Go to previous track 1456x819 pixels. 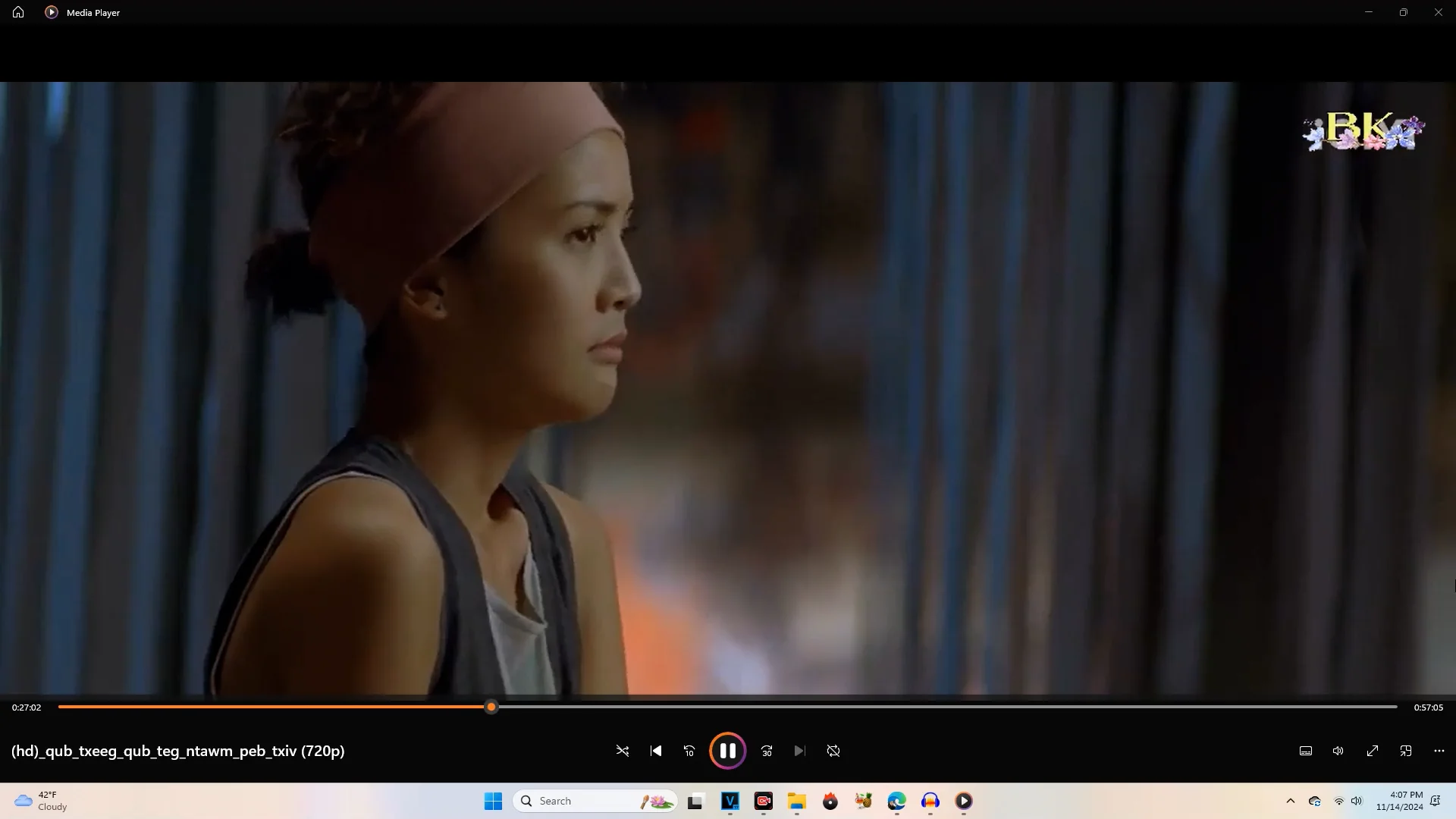tap(656, 751)
